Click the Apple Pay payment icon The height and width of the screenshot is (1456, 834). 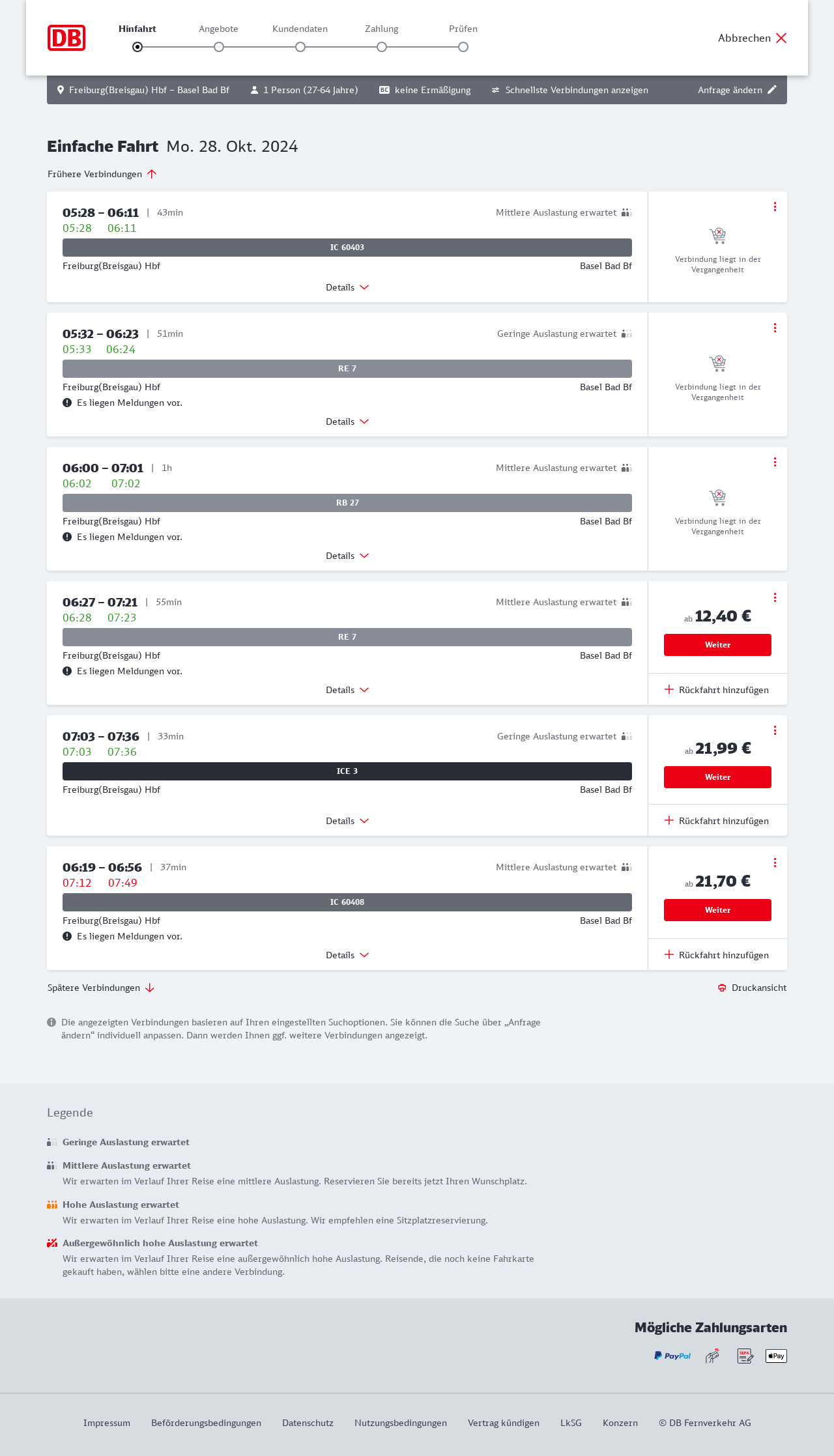tap(776, 1356)
